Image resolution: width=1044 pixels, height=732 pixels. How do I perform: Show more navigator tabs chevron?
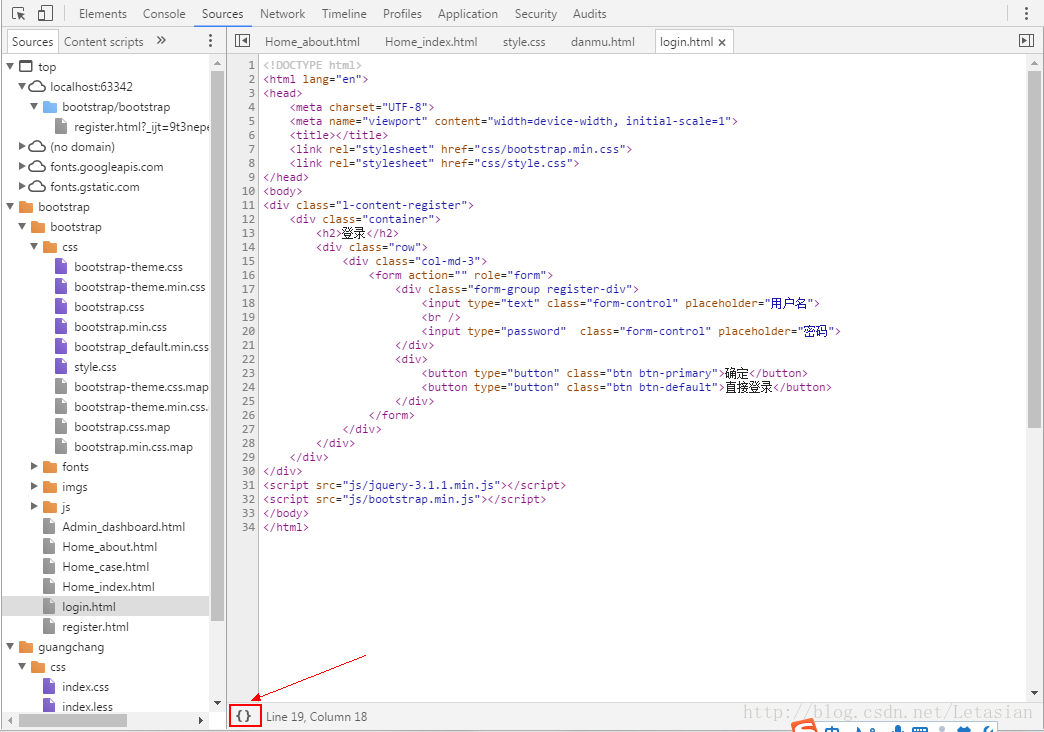pos(161,41)
